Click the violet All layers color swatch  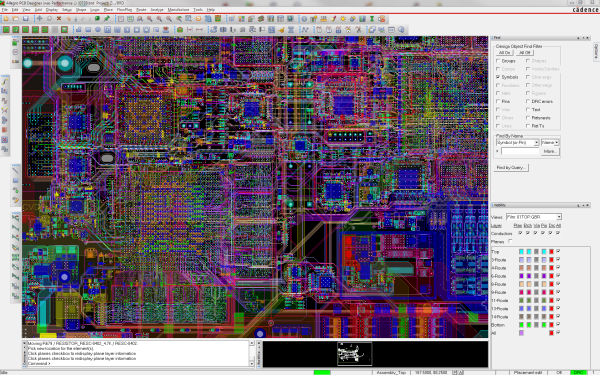tap(521, 333)
